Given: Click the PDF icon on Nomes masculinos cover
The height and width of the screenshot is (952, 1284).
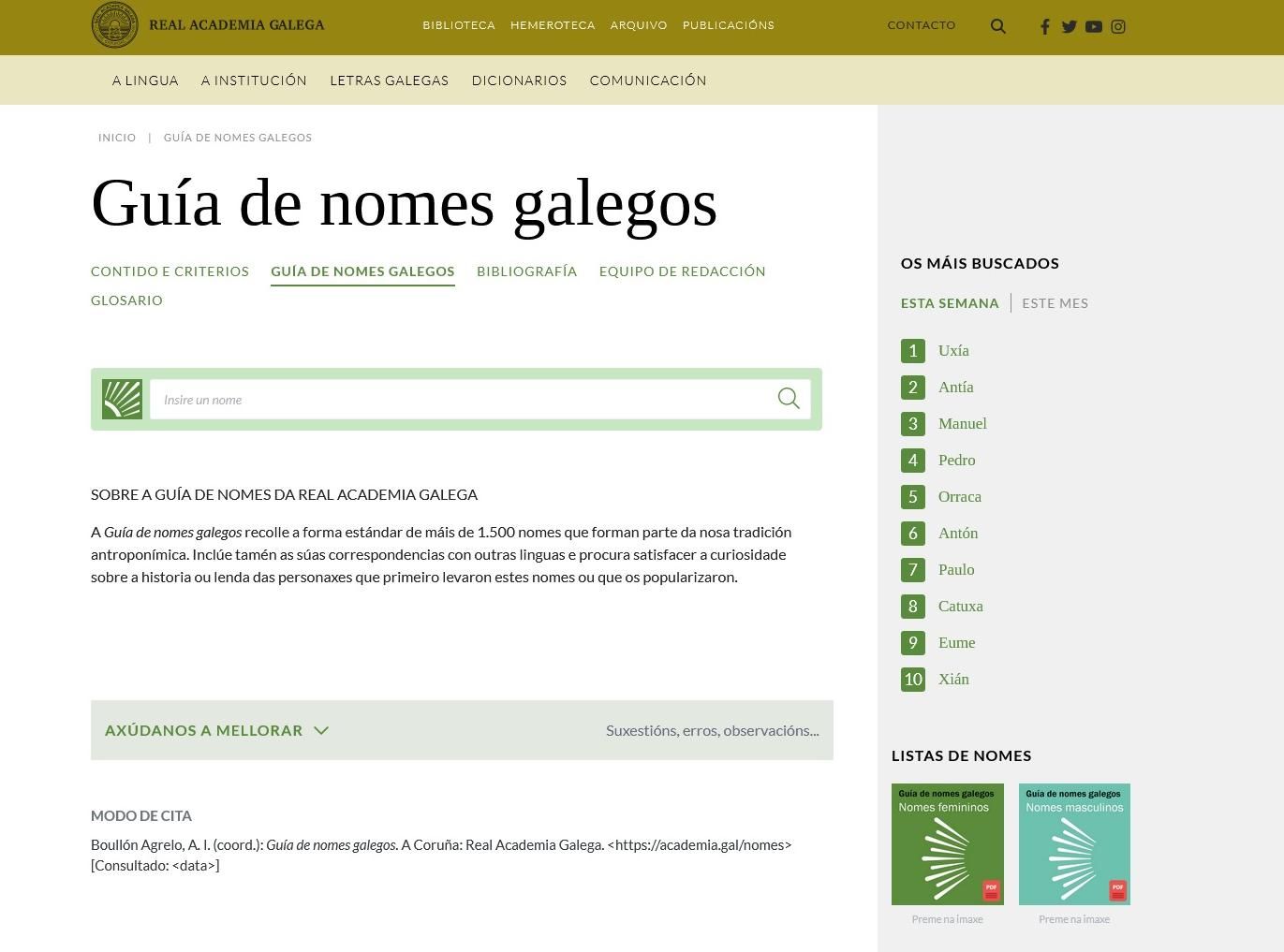Looking at the screenshot, I should pyautogui.click(x=1117, y=890).
